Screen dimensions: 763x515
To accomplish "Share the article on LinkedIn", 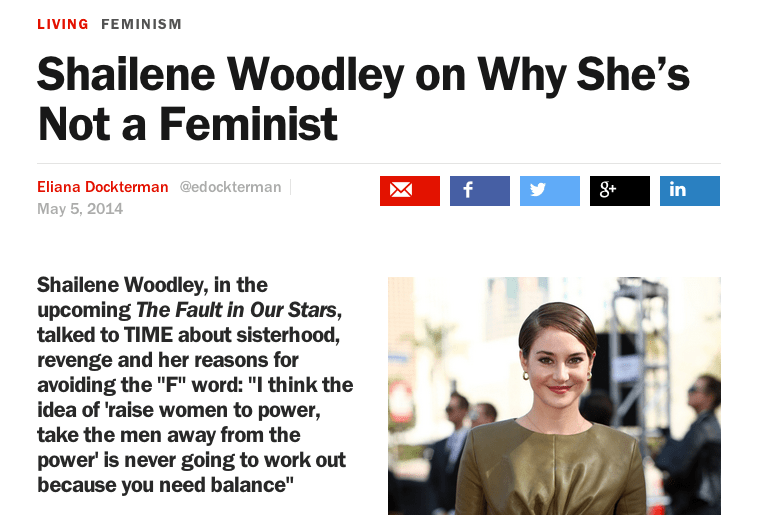I will tap(689, 190).
